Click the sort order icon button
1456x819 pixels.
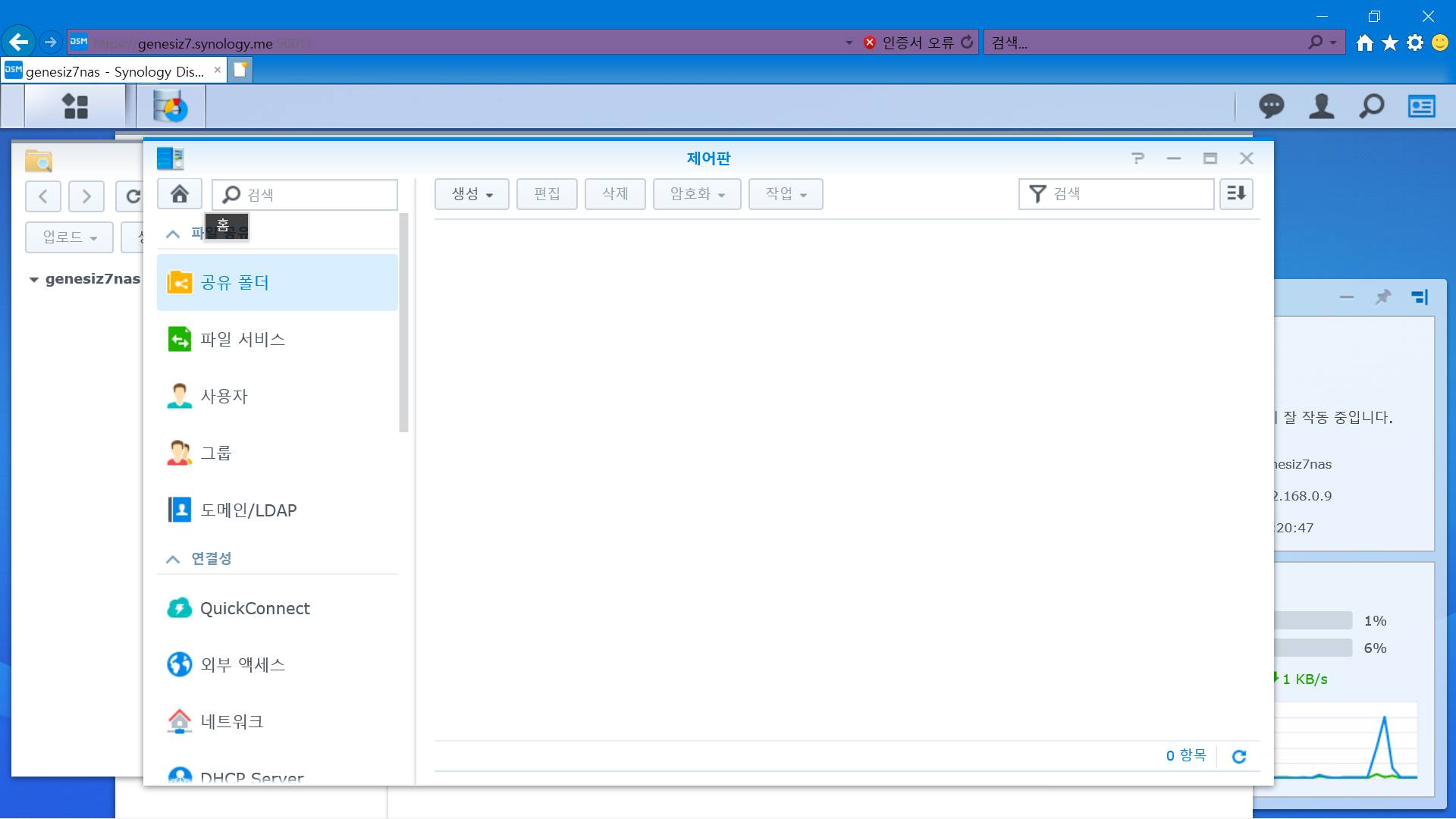(x=1236, y=194)
